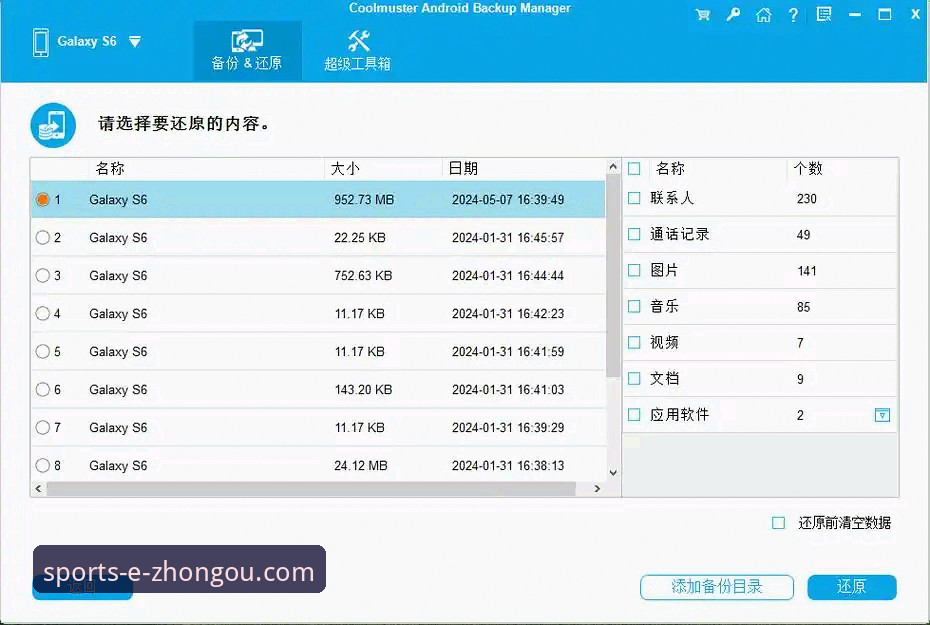Click the 音乐 count value 85
This screenshot has height=625, width=930.
[x=804, y=307]
